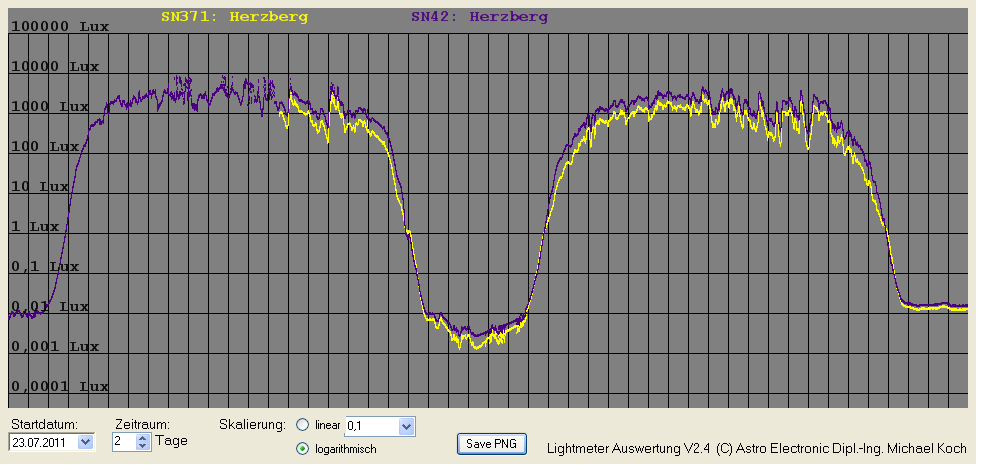The width and height of the screenshot is (981, 476).
Task: Open the Startdatum date dropdown arrow
Action: (86, 442)
